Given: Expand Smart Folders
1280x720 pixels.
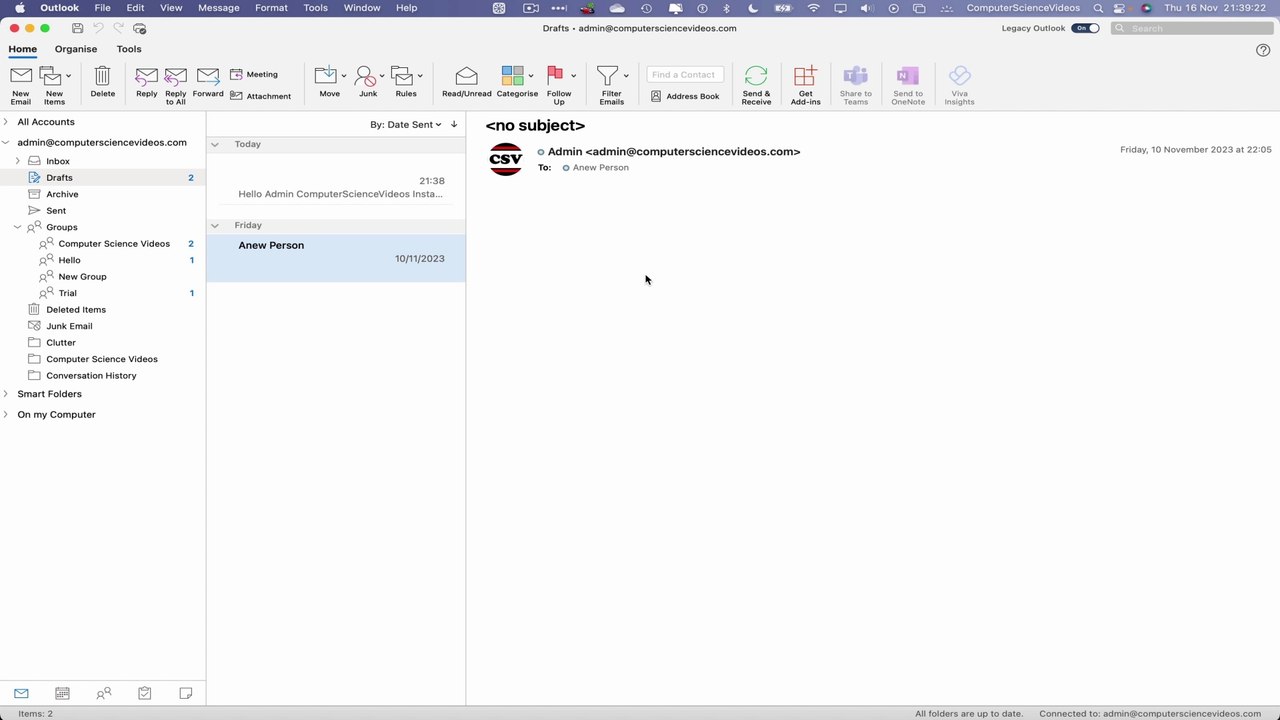Looking at the screenshot, I should [x=6, y=394].
